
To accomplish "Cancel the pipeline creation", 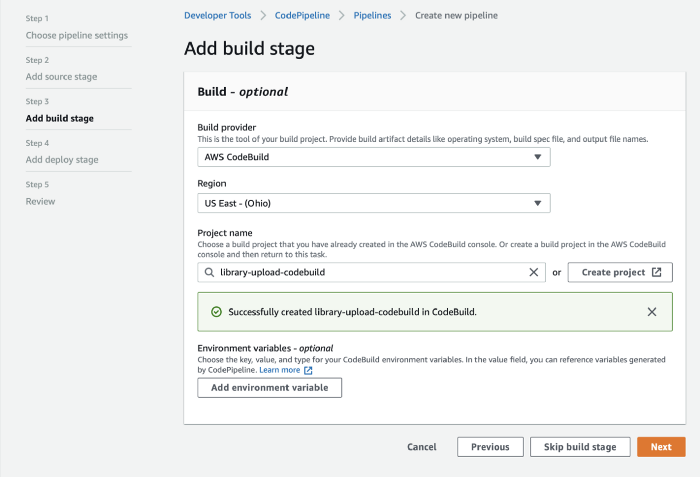I will point(421,447).
